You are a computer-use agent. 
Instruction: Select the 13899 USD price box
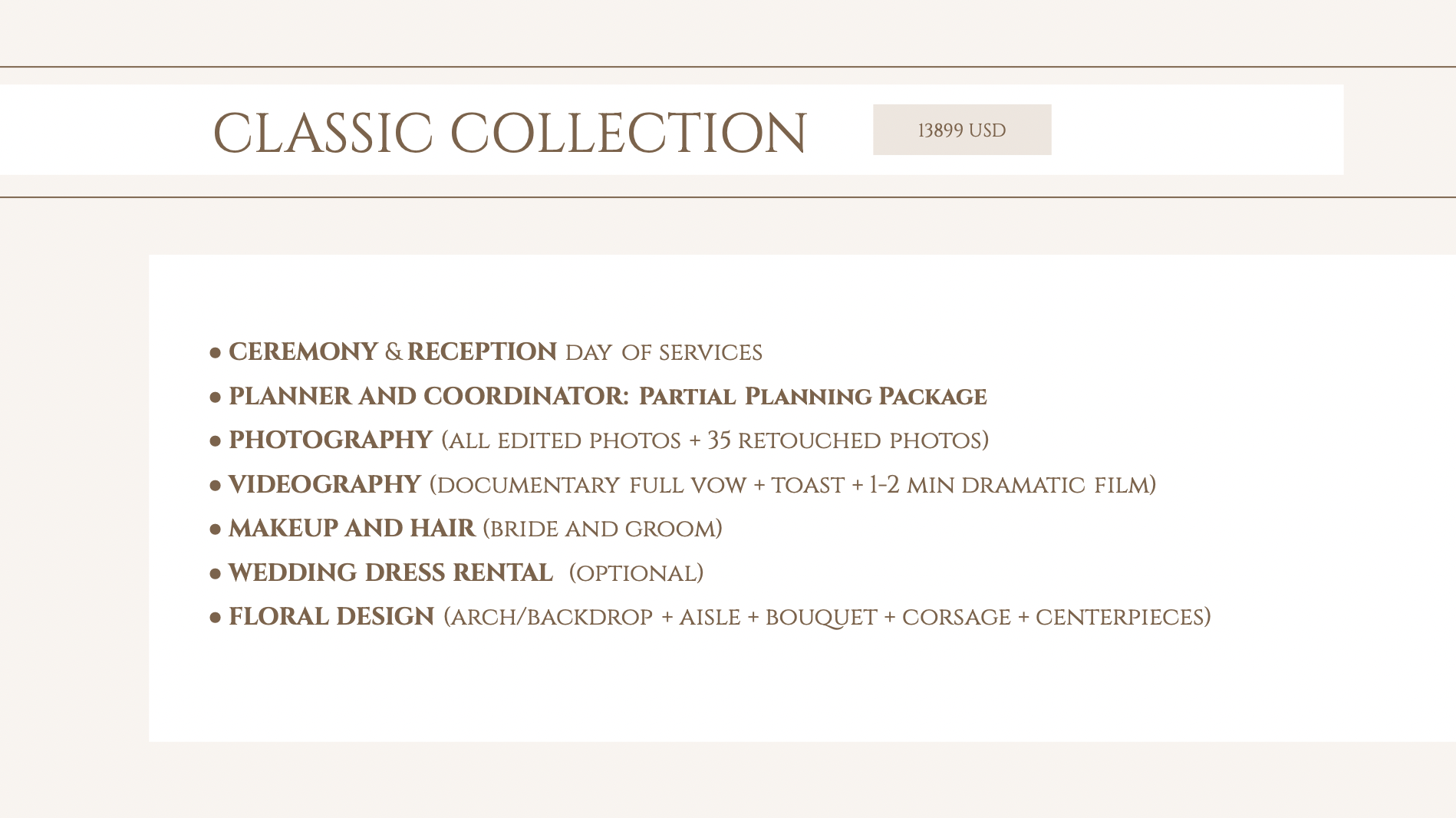[962, 130]
